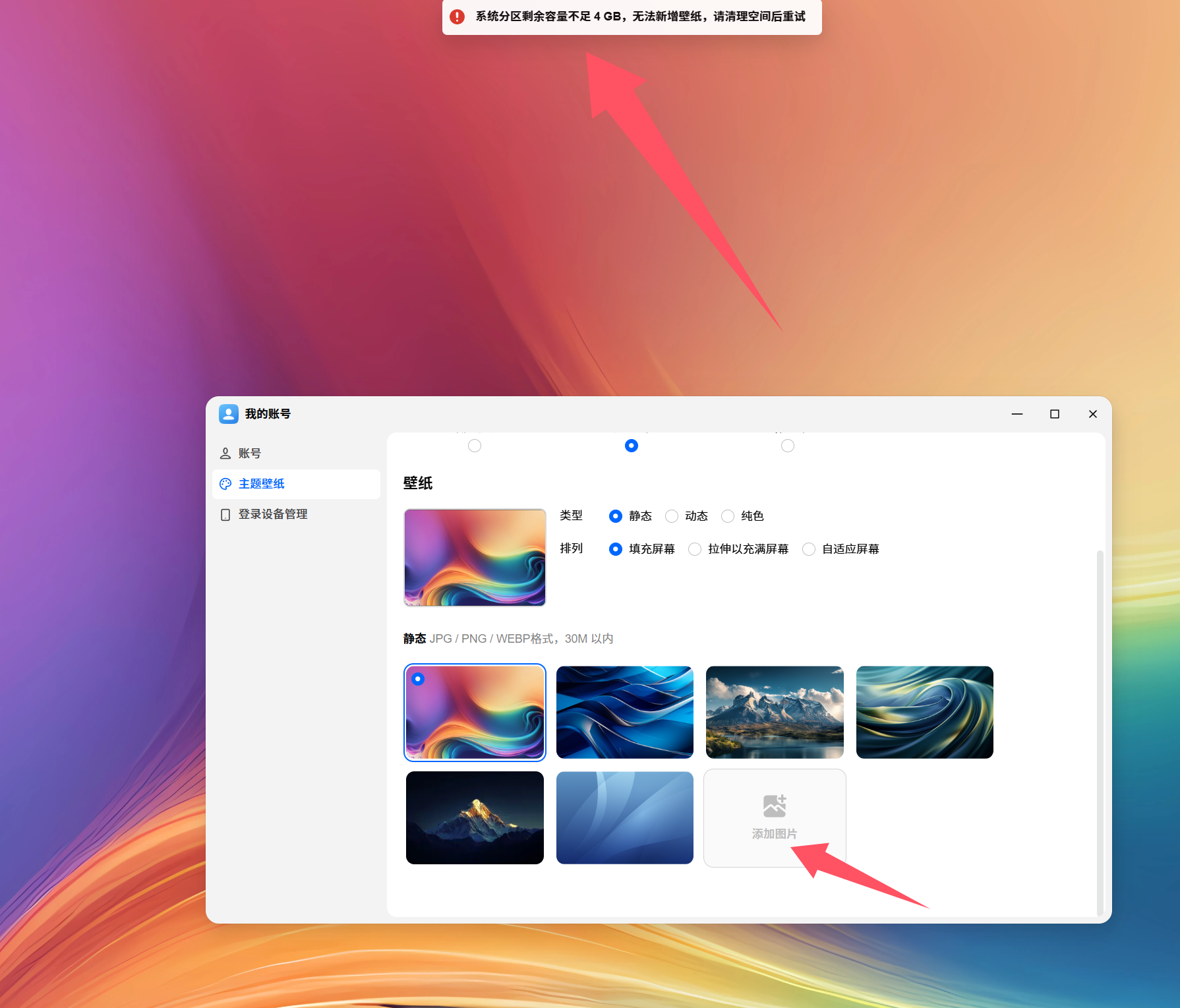Select the rightmost radio above the 壁纸 heading
This screenshot has height=1008, width=1180.
(x=788, y=446)
